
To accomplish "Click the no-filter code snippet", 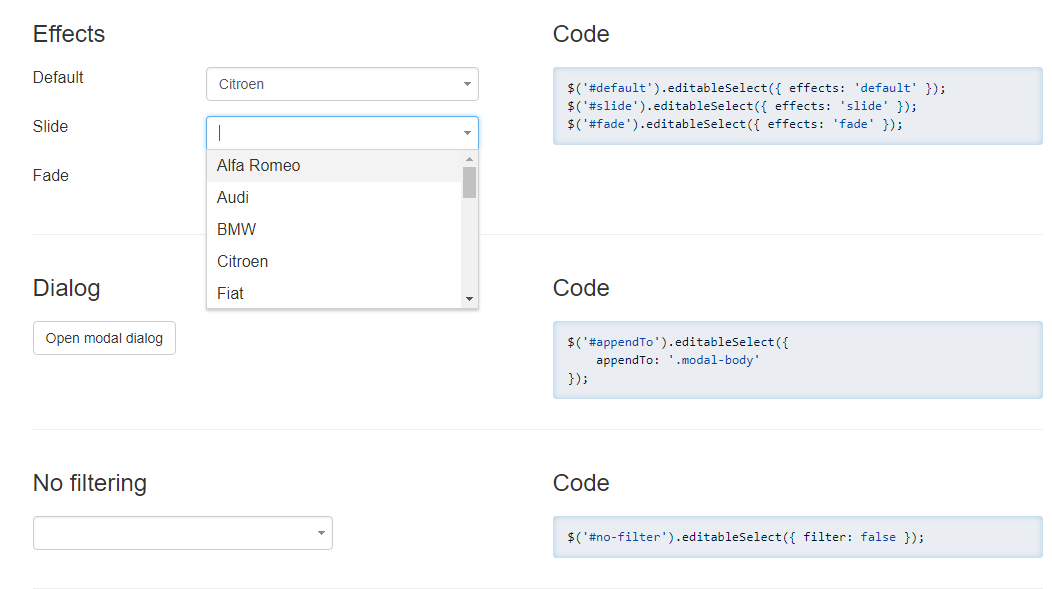I will [x=797, y=537].
